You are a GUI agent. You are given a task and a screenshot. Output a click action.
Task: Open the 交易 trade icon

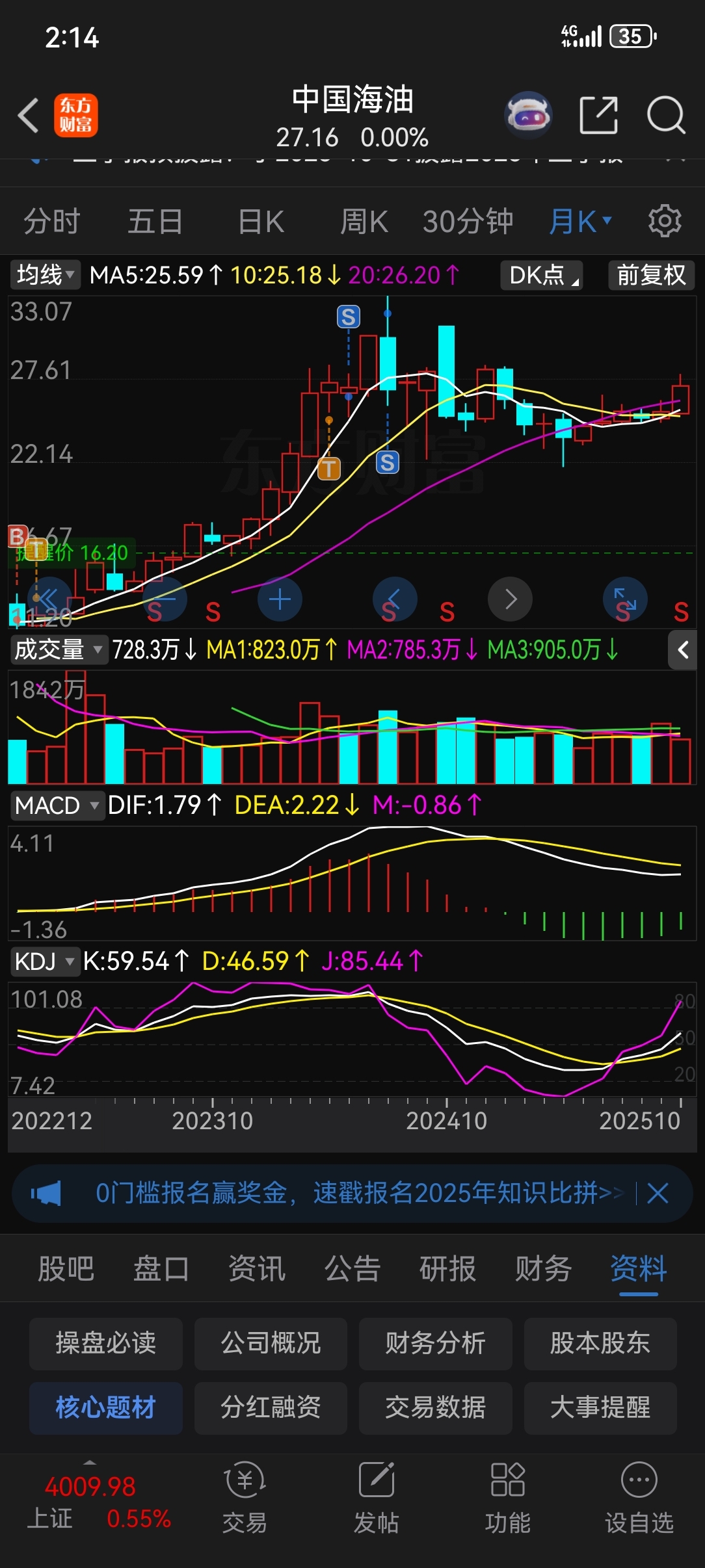click(x=245, y=1498)
